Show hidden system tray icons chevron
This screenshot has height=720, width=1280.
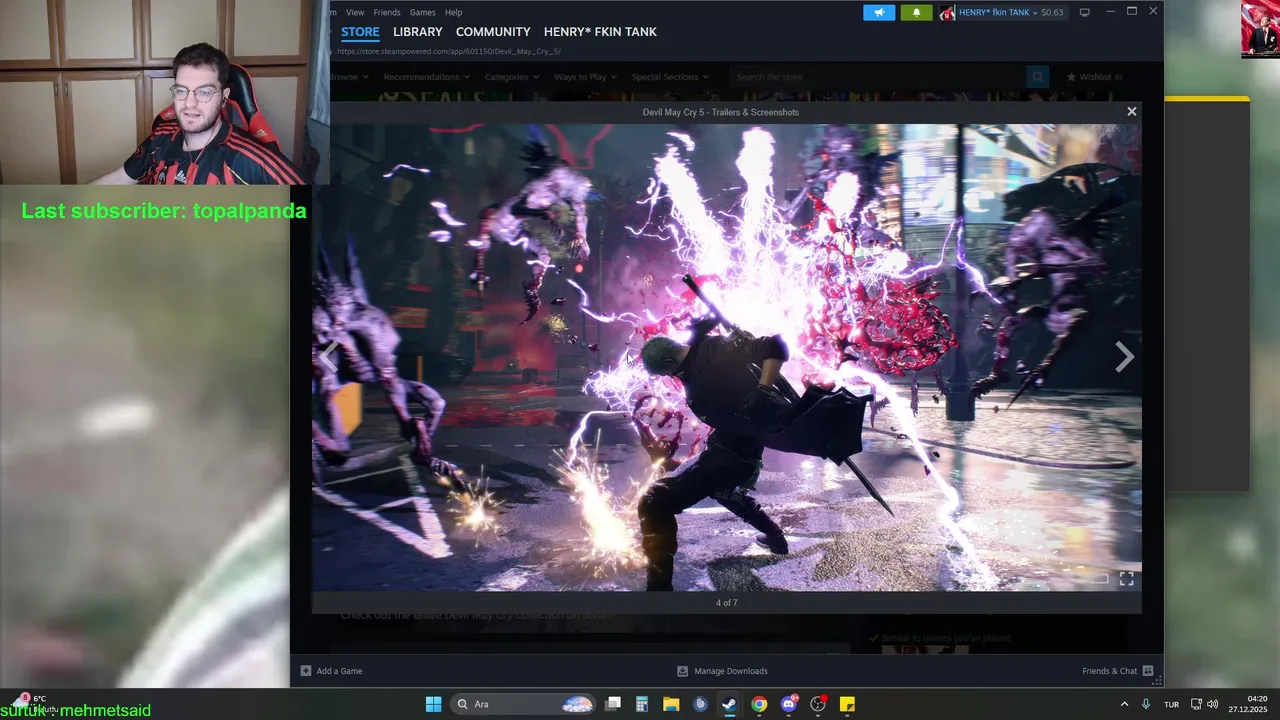(1124, 704)
